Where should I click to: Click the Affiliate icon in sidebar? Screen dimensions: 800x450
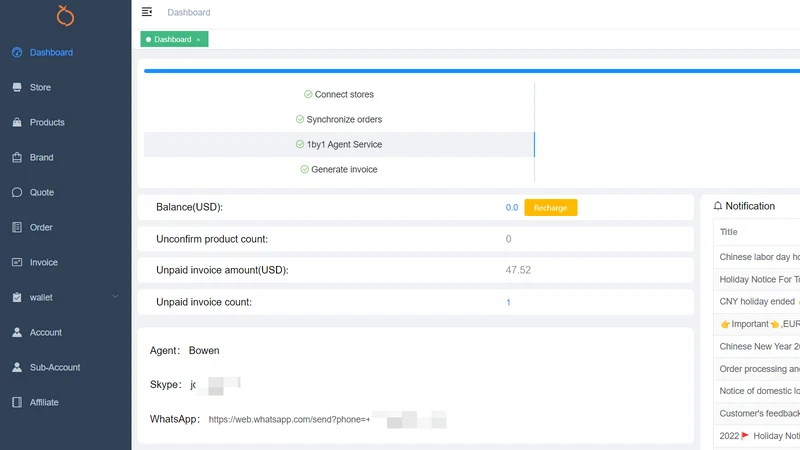[17, 402]
